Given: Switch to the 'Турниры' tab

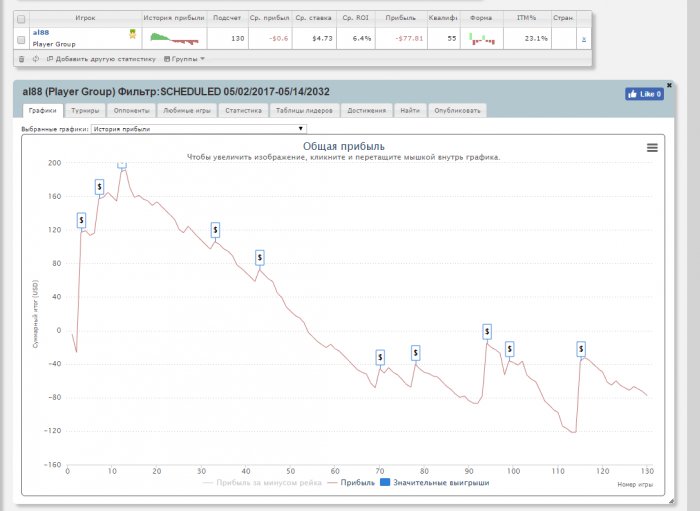Looking at the screenshot, I should click(x=87, y=111).
